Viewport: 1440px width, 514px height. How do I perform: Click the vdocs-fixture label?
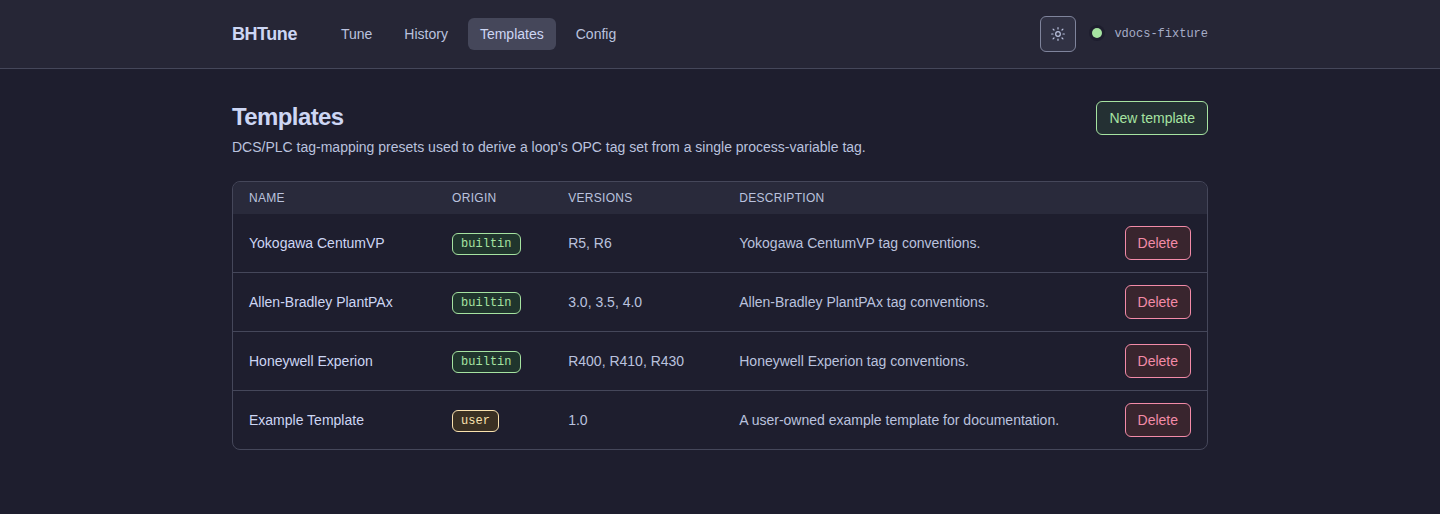(x=1161, y=34)
